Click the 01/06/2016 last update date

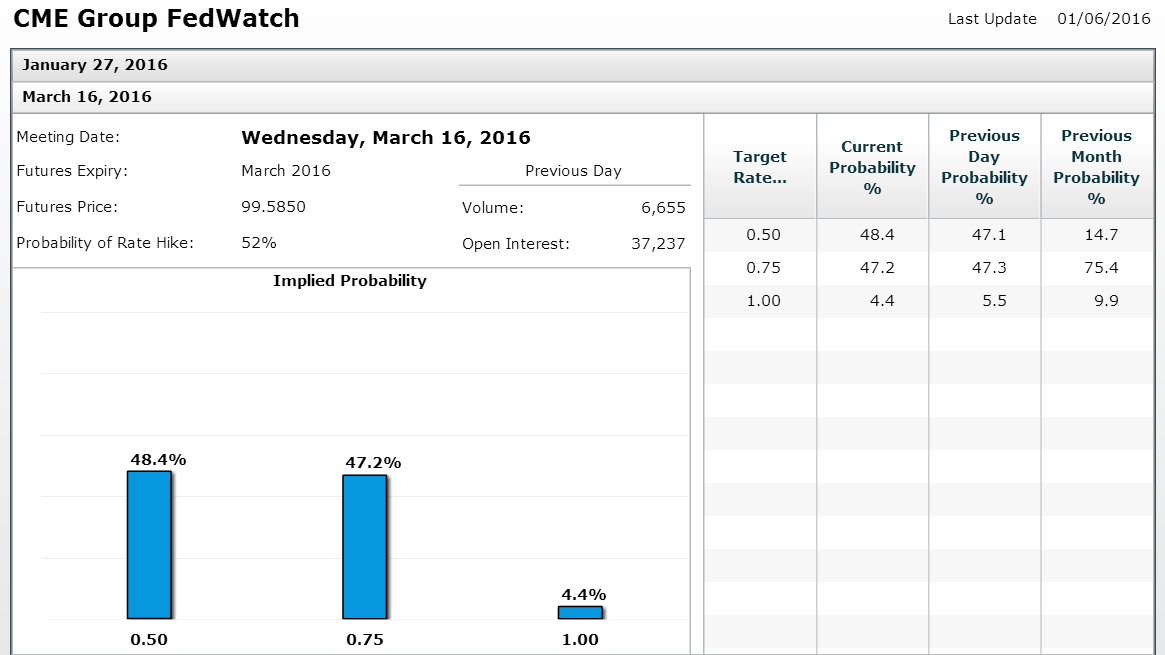pos(1104,19)
